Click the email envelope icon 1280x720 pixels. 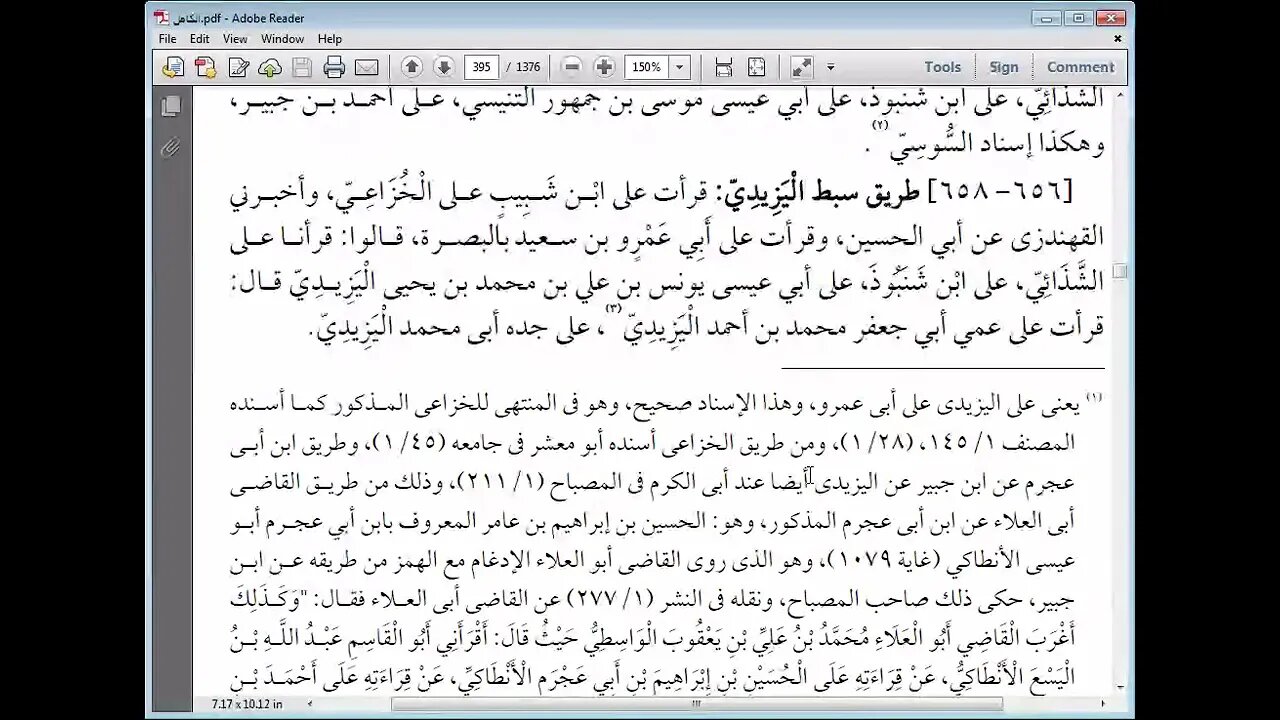pyautogui.click(x=366, y=67)
